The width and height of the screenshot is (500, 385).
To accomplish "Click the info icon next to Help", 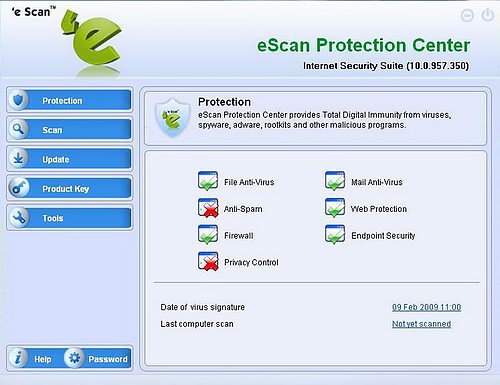I will [x=18, y=358].
